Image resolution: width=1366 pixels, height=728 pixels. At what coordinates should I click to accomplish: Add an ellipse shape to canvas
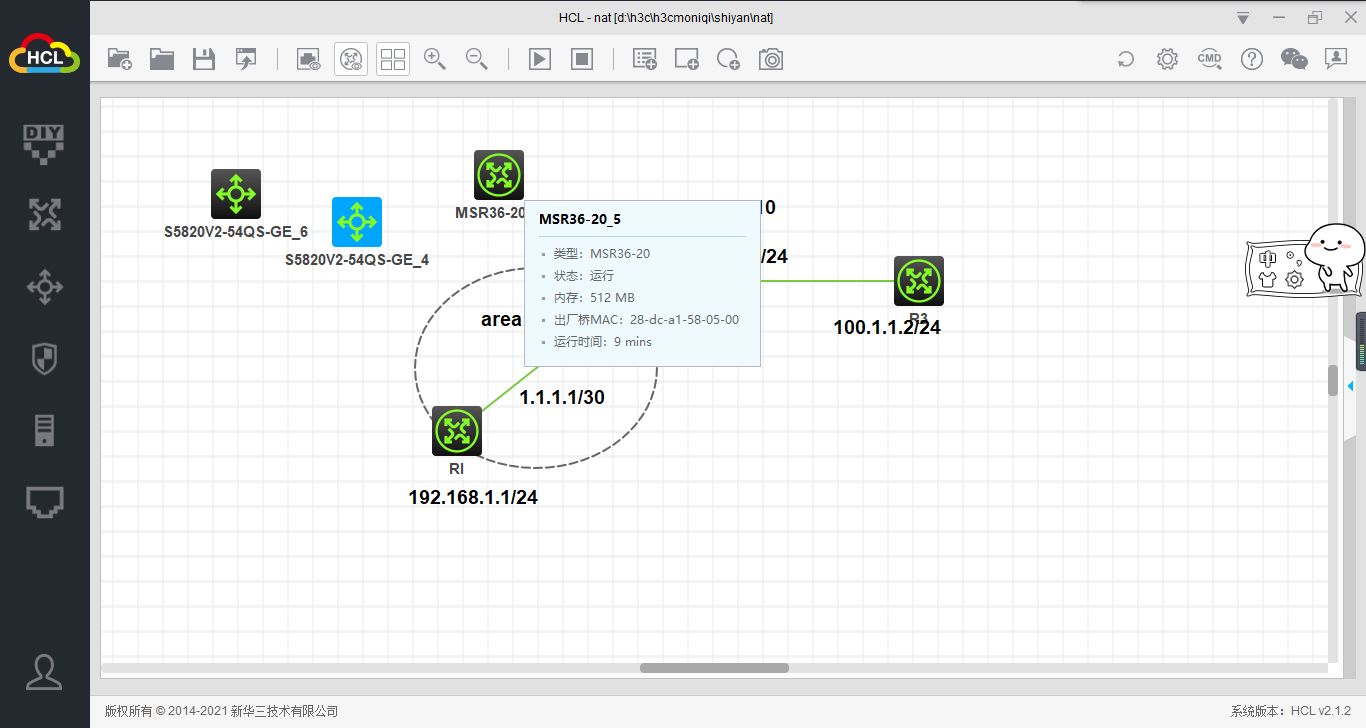coord(729,59)
